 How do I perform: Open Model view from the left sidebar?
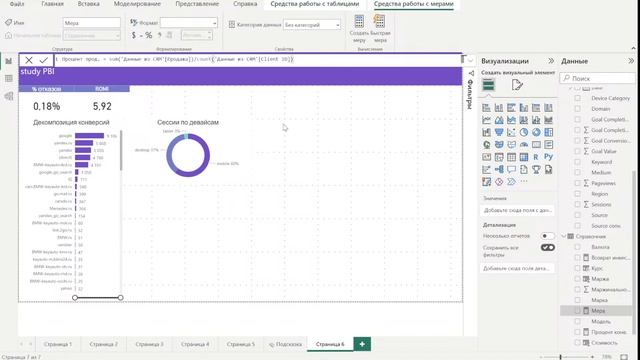pos(9,96)
